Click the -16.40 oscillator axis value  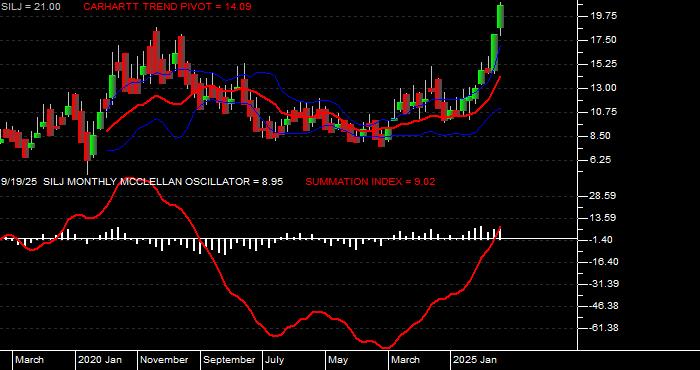(603, 262)
